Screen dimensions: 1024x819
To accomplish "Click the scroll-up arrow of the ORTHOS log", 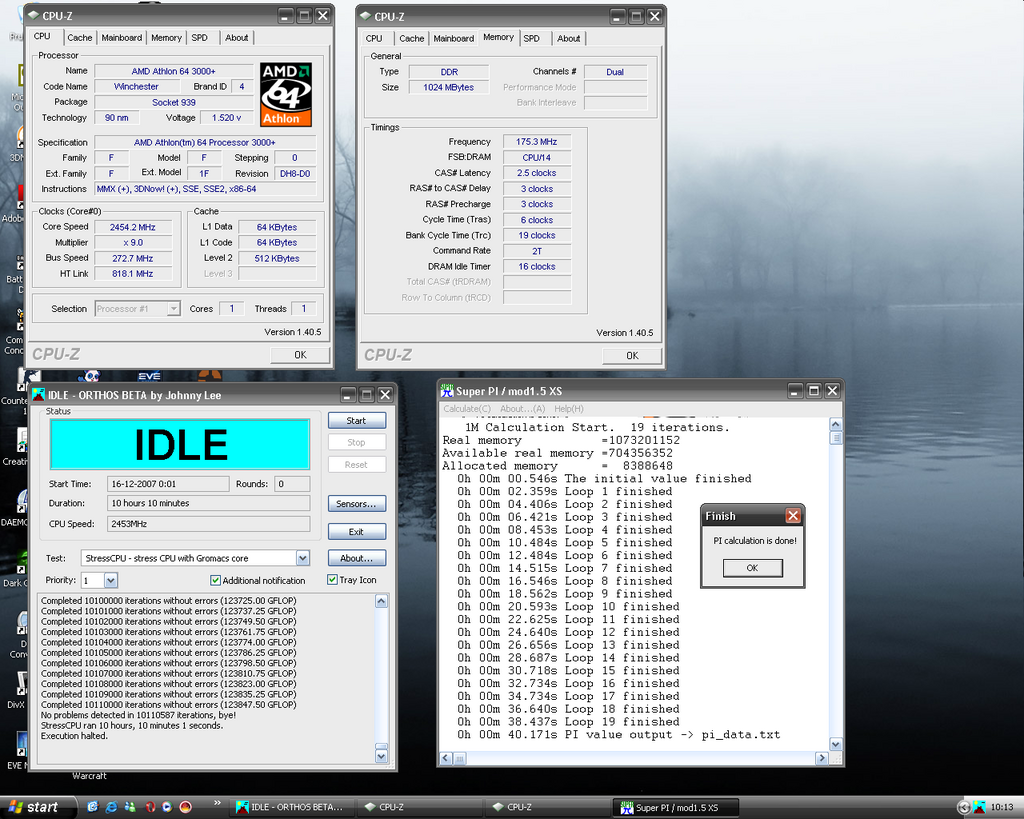I will click(382, 602).
